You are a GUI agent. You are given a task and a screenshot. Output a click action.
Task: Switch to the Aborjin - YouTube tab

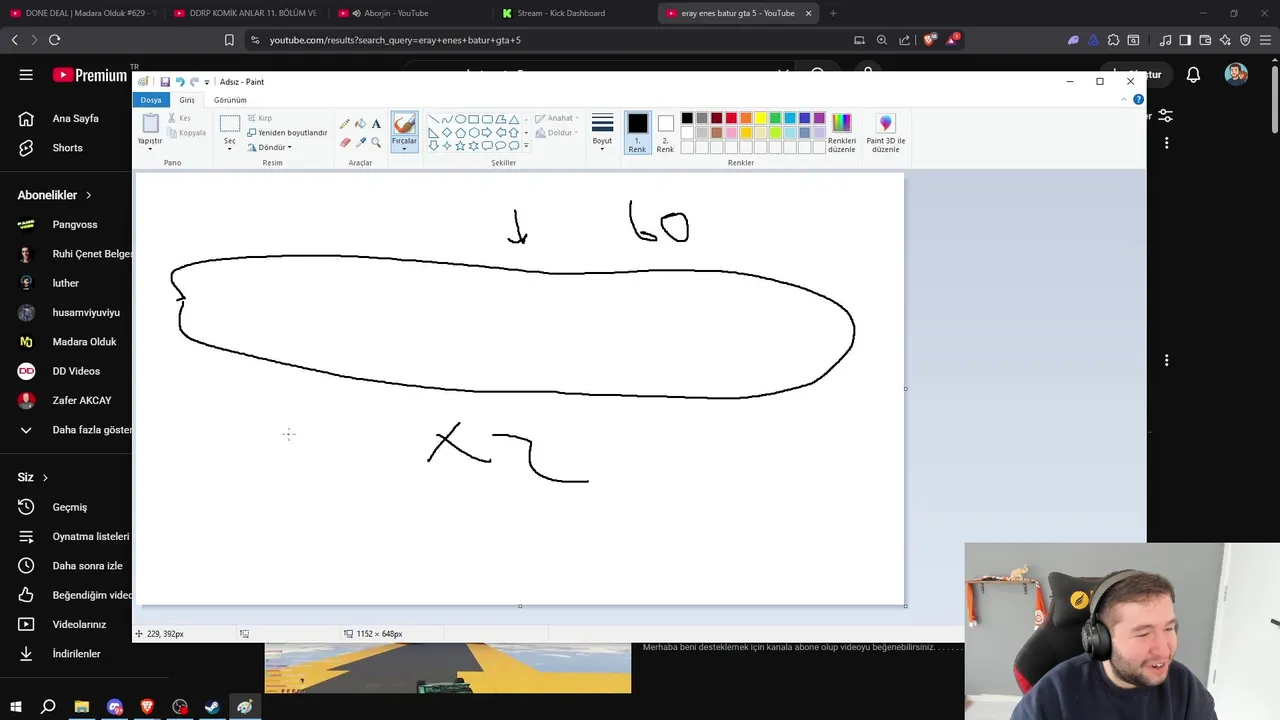(x=395, y=13)
